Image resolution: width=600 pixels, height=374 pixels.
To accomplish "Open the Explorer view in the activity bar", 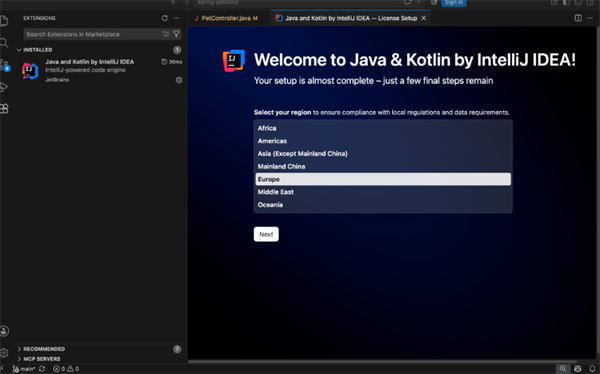I will tap(3, 21).
